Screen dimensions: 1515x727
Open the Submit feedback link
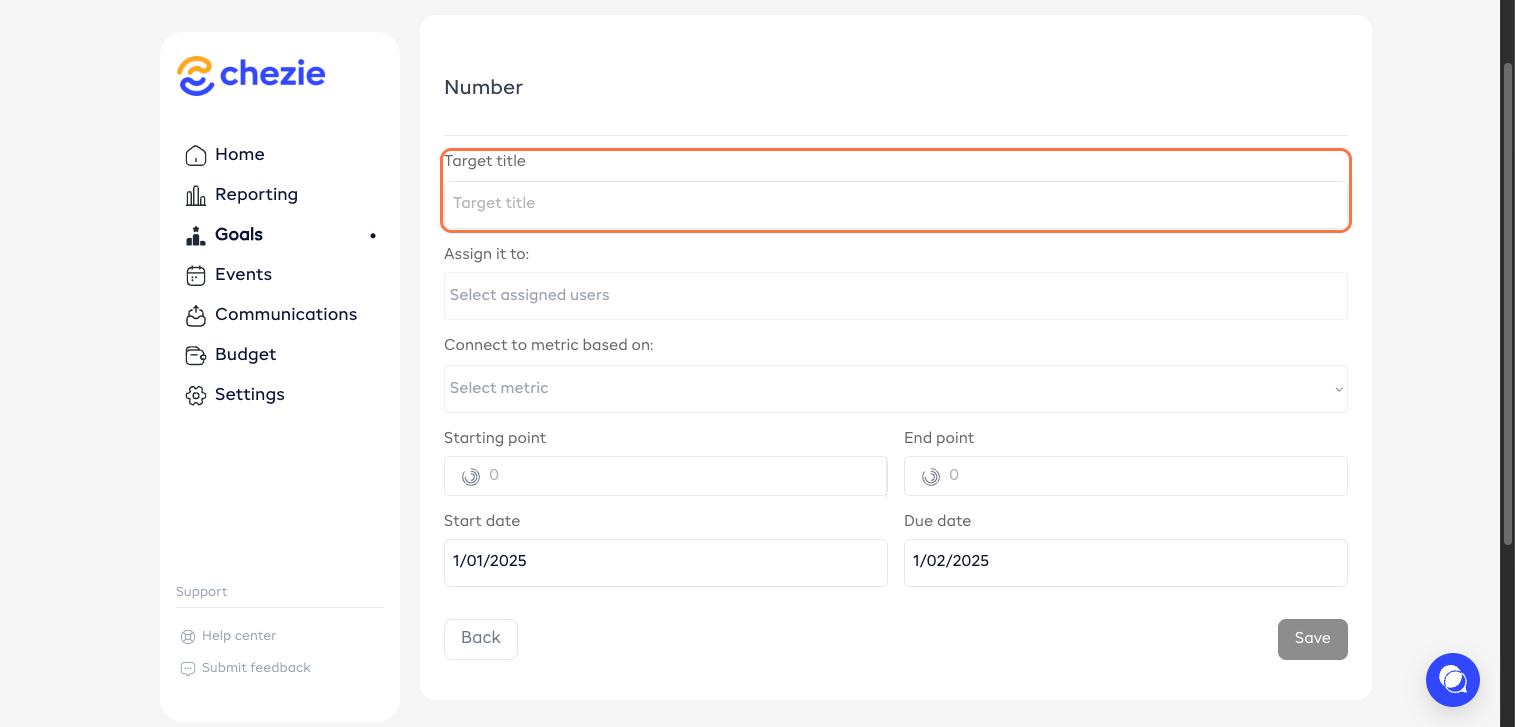256,668
